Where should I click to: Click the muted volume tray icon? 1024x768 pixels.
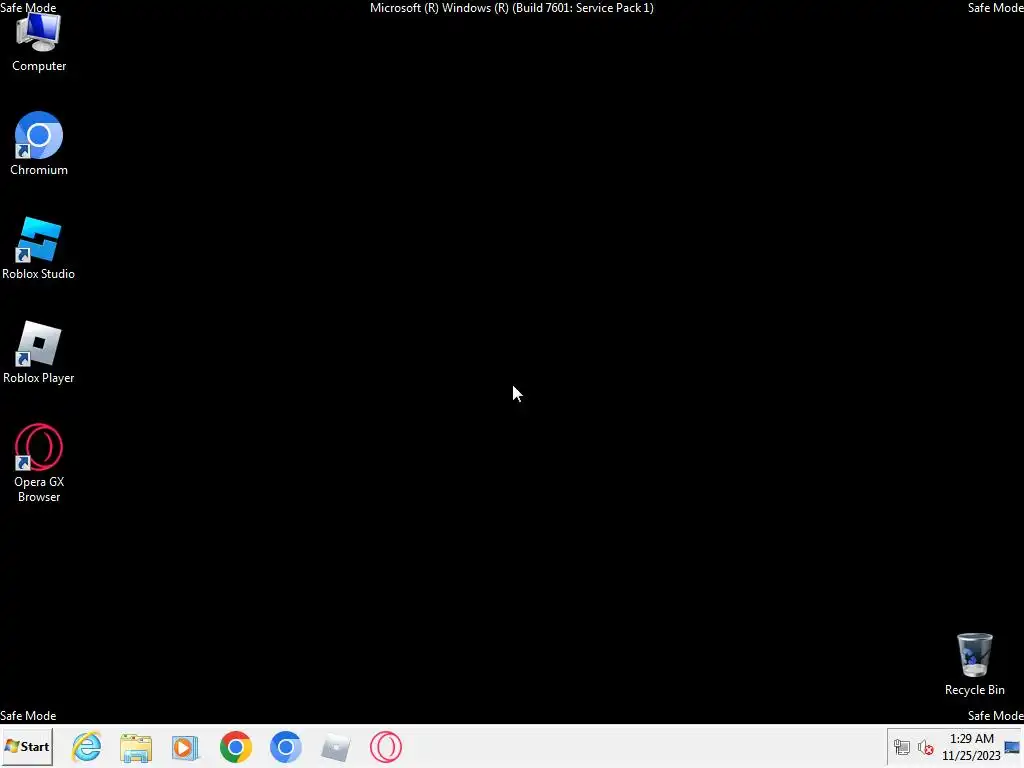pos(925,747)
